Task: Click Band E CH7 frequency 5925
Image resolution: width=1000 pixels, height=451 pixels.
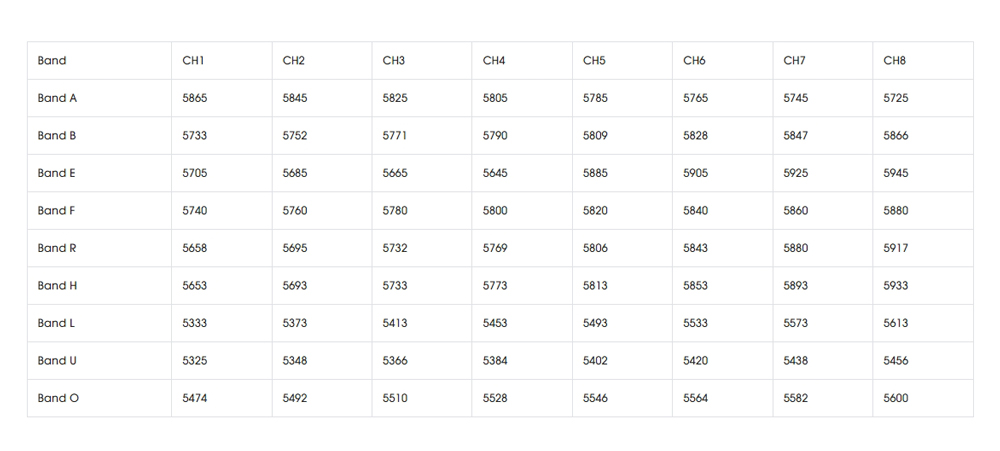Action: pyautogui.click(x=796, y=173)
